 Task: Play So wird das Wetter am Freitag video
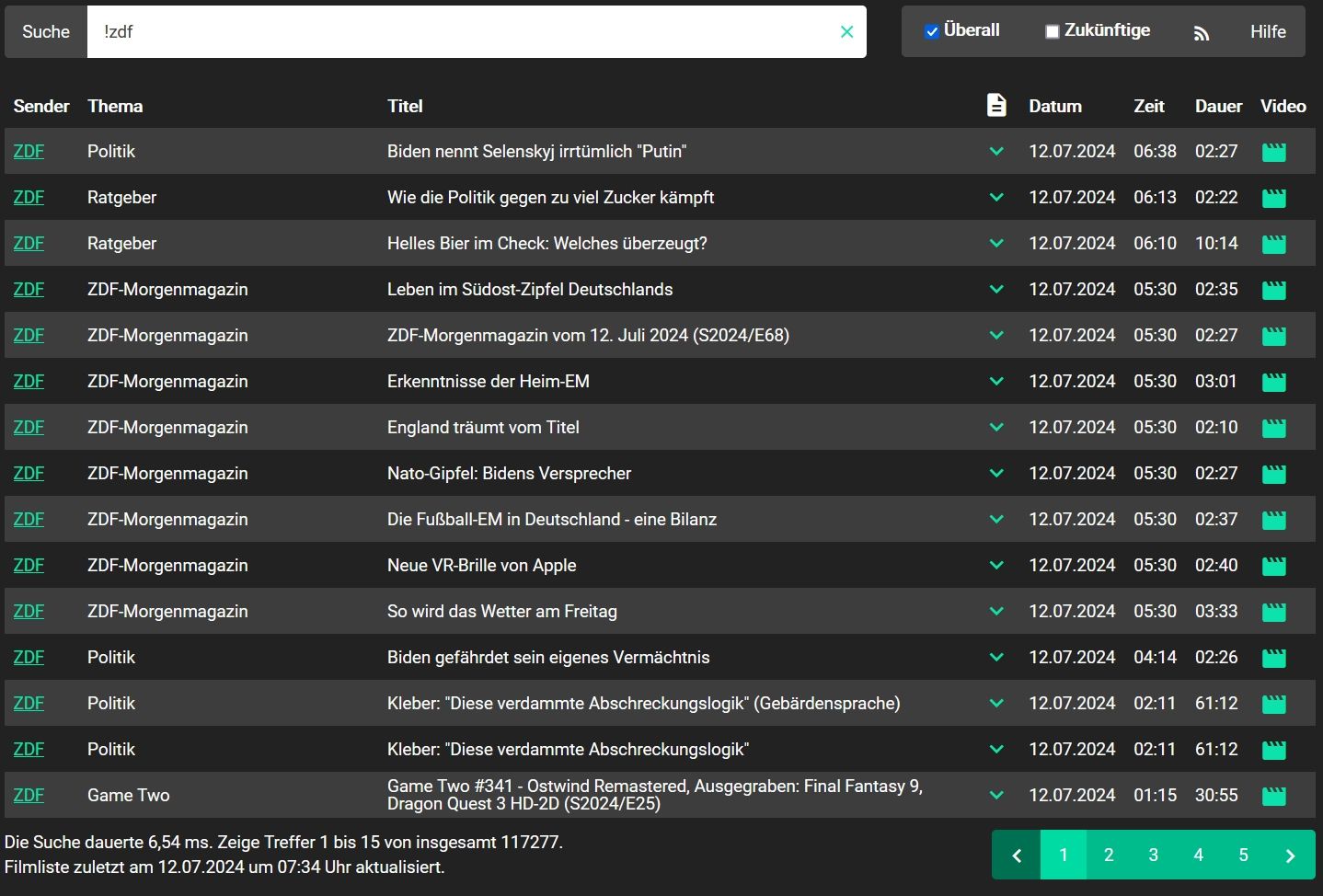[x=1273, y=612]
